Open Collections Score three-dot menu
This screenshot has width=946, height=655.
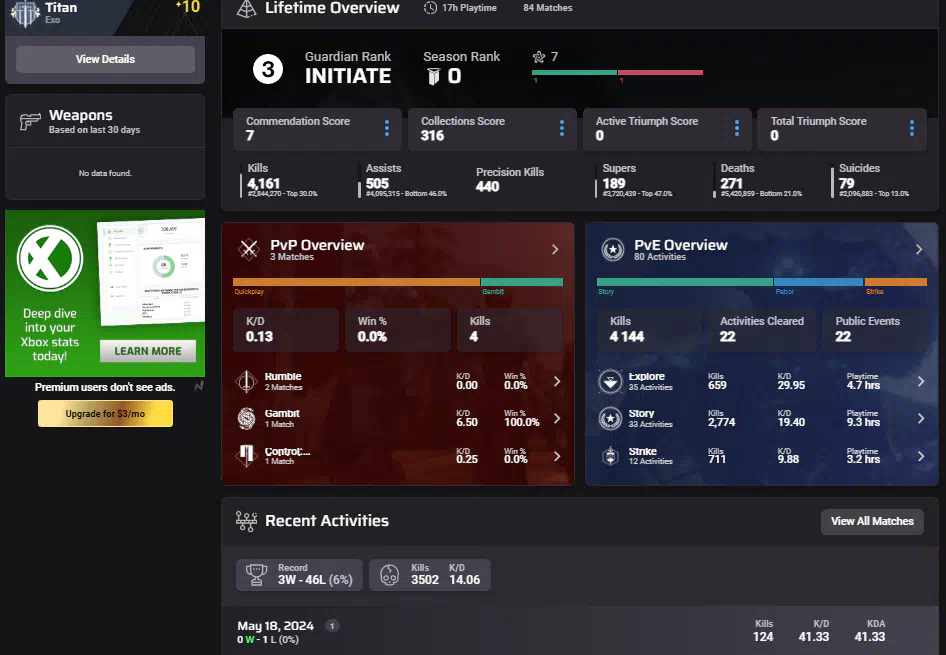pyautogui.click(x=562, y=128)
